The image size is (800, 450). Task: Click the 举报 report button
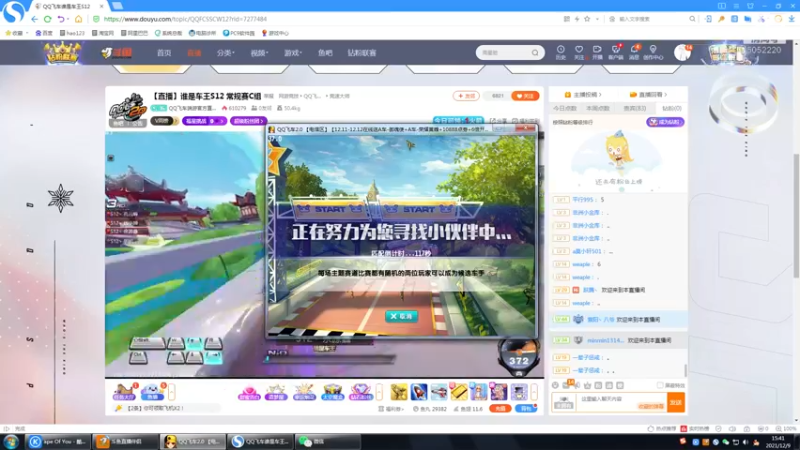pos(268,96)
